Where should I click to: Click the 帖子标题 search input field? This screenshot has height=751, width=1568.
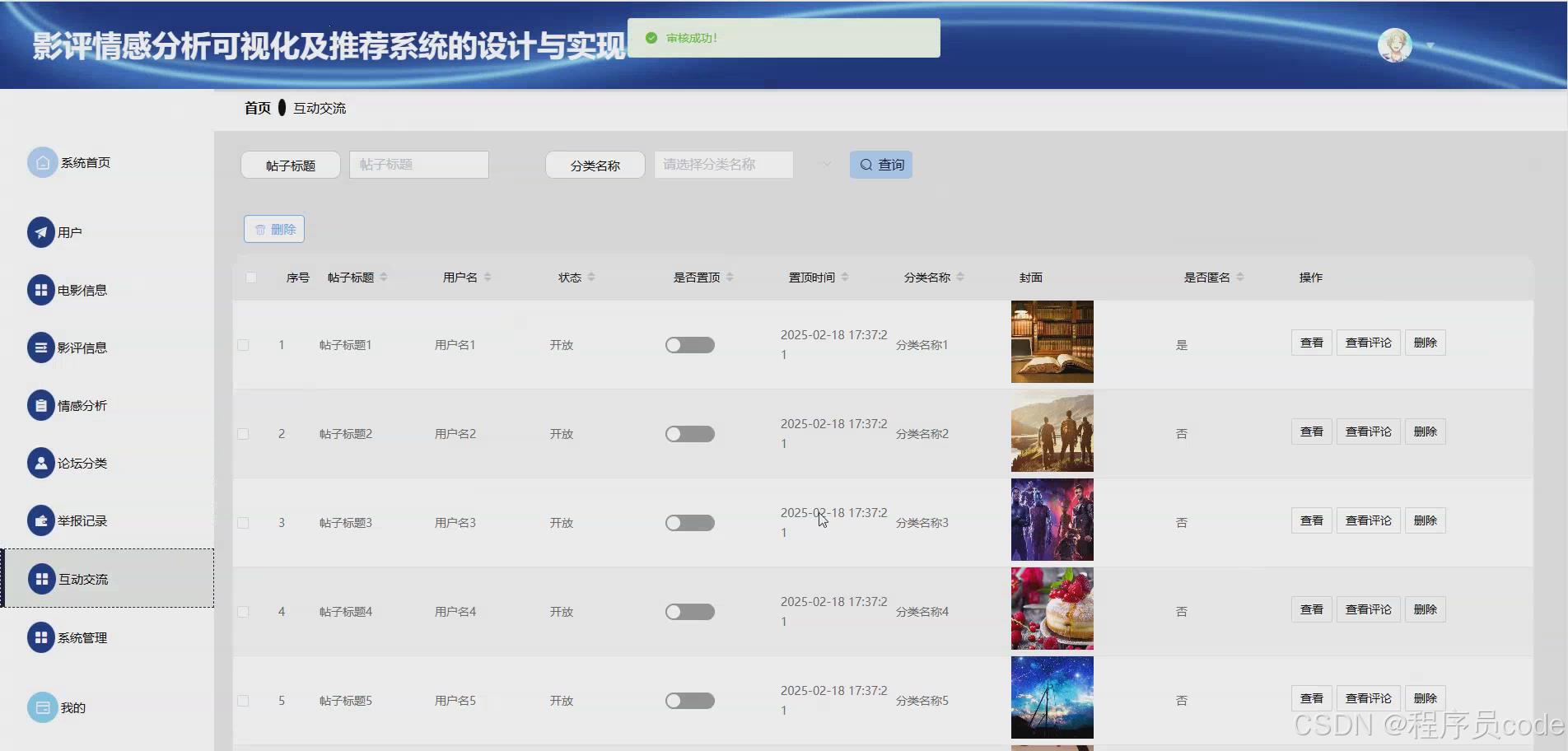point(419,165)
